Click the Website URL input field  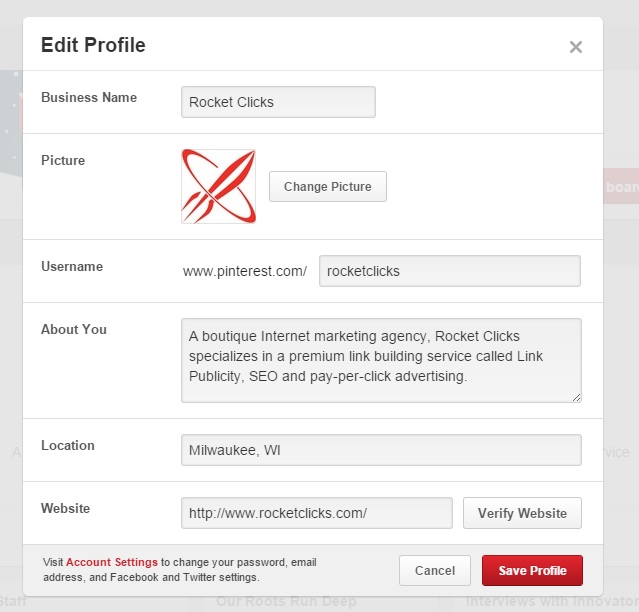317,513
